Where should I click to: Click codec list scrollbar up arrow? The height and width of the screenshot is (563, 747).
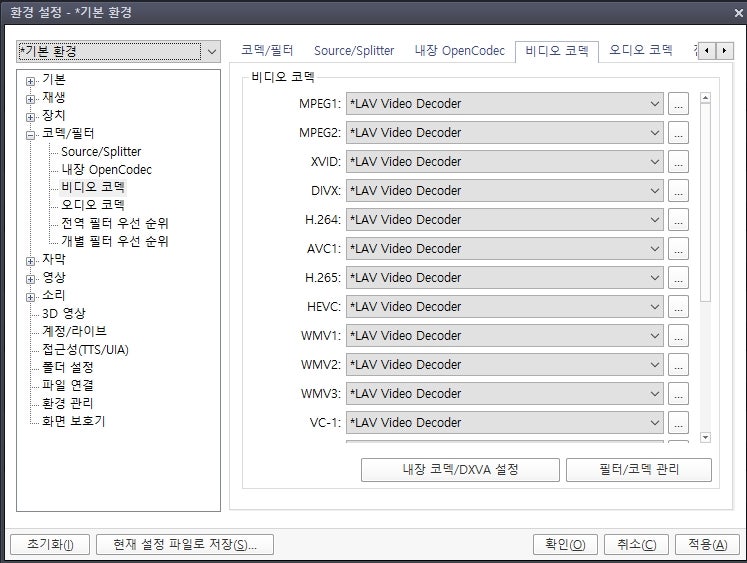[706, 98]
